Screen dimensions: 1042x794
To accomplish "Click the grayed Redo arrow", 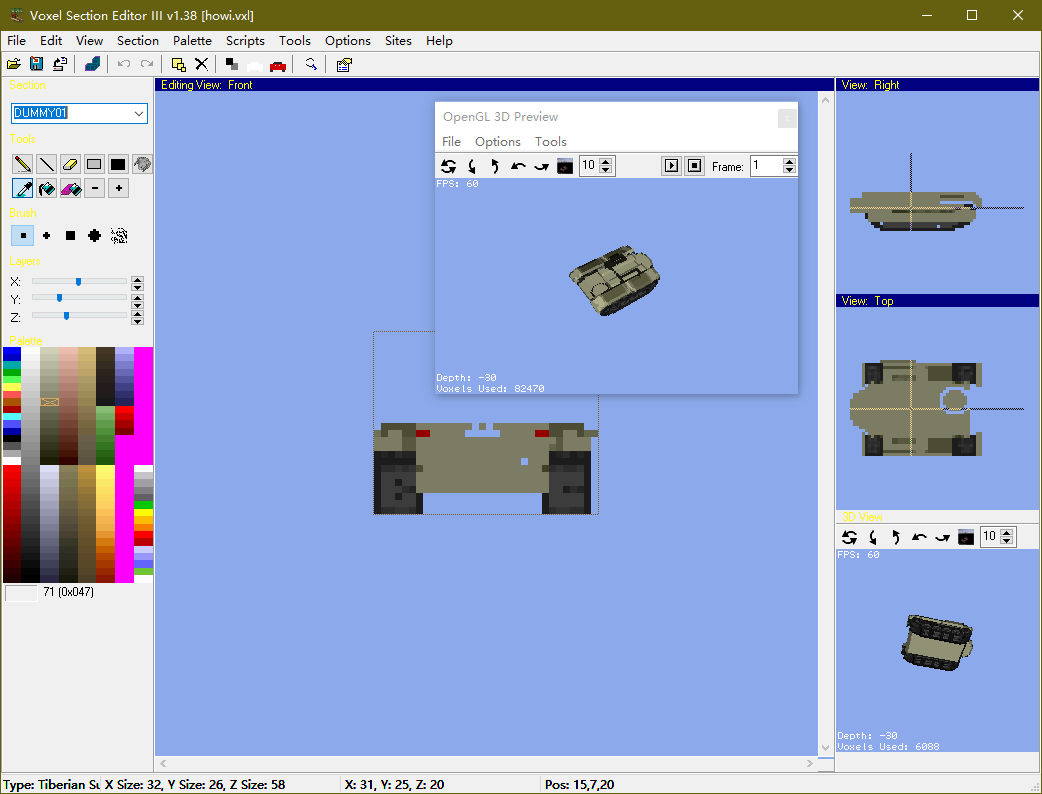I will click(x=147, y=64).
